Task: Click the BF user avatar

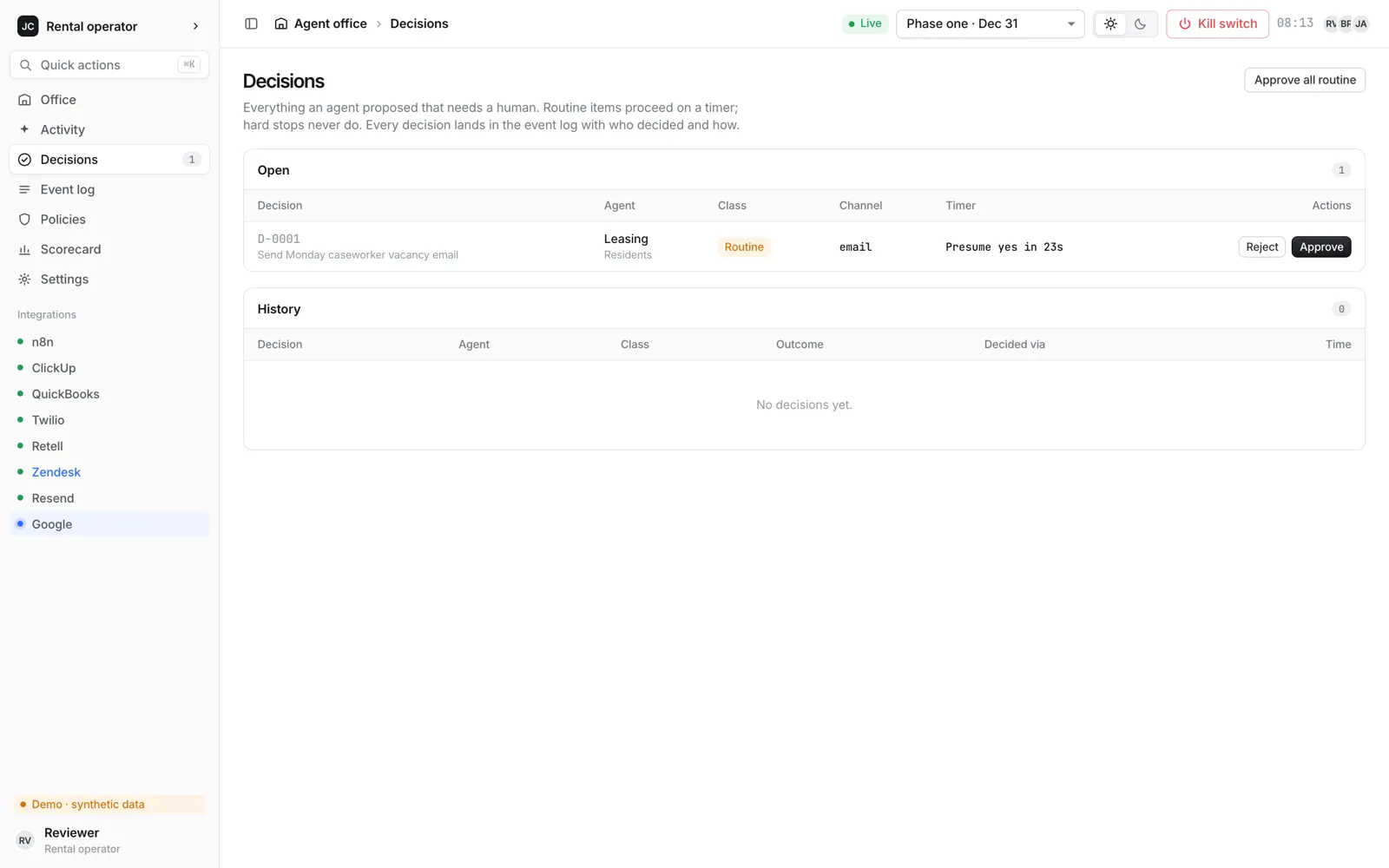Action: coord(1346,23)
